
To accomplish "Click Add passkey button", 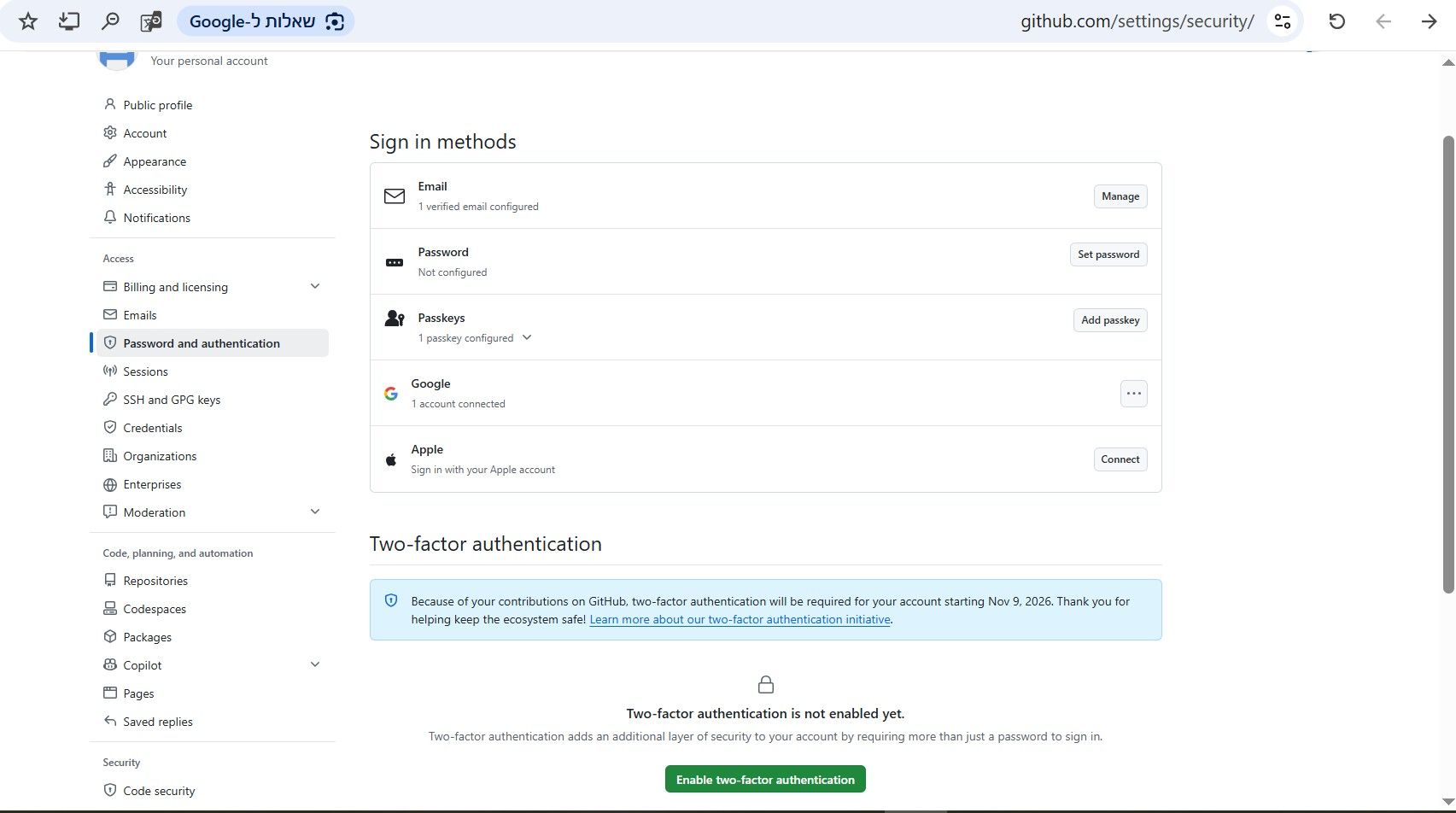I will (x=1110, y=320).
